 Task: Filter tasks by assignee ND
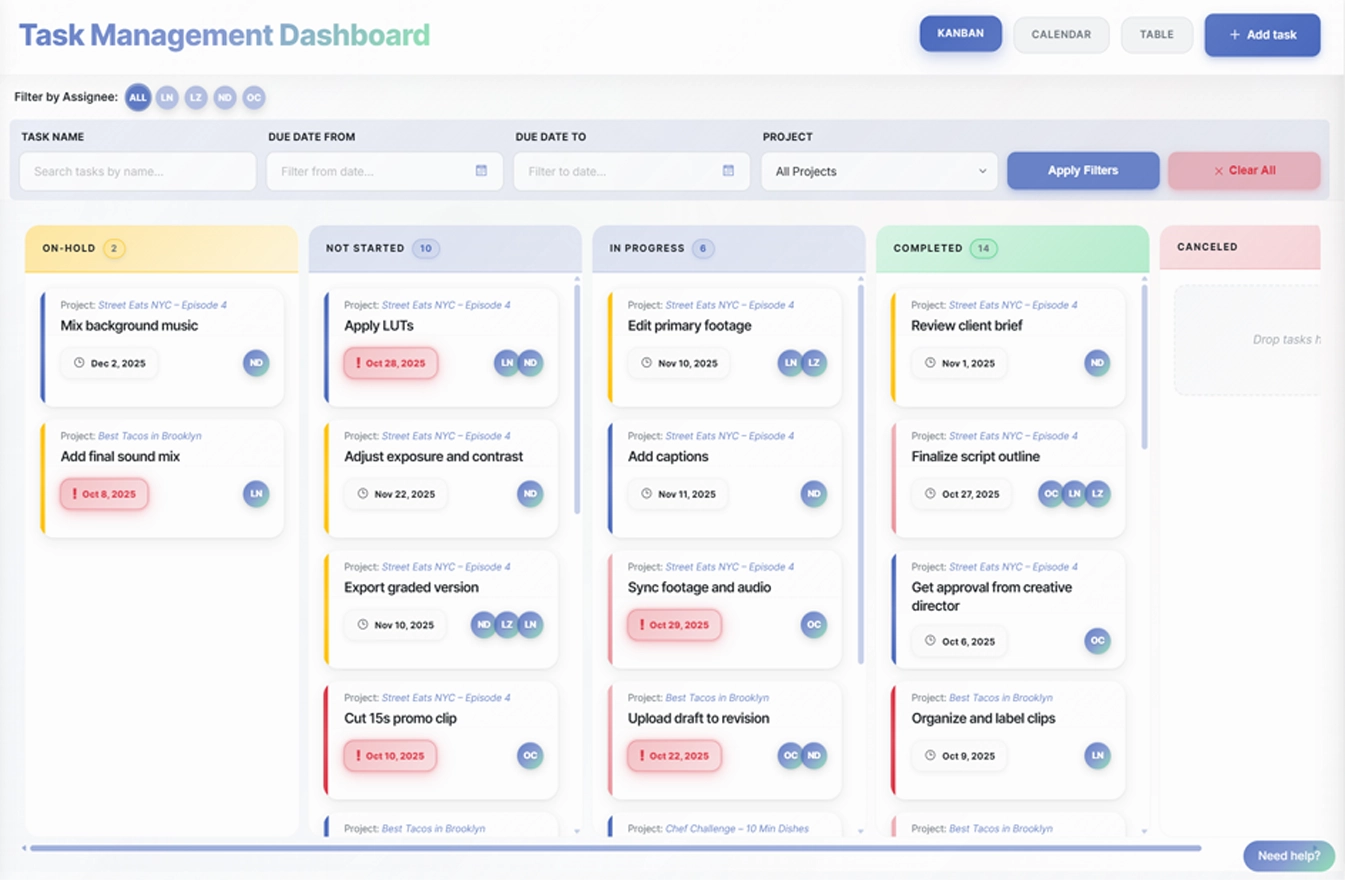[x=224, y=97]
